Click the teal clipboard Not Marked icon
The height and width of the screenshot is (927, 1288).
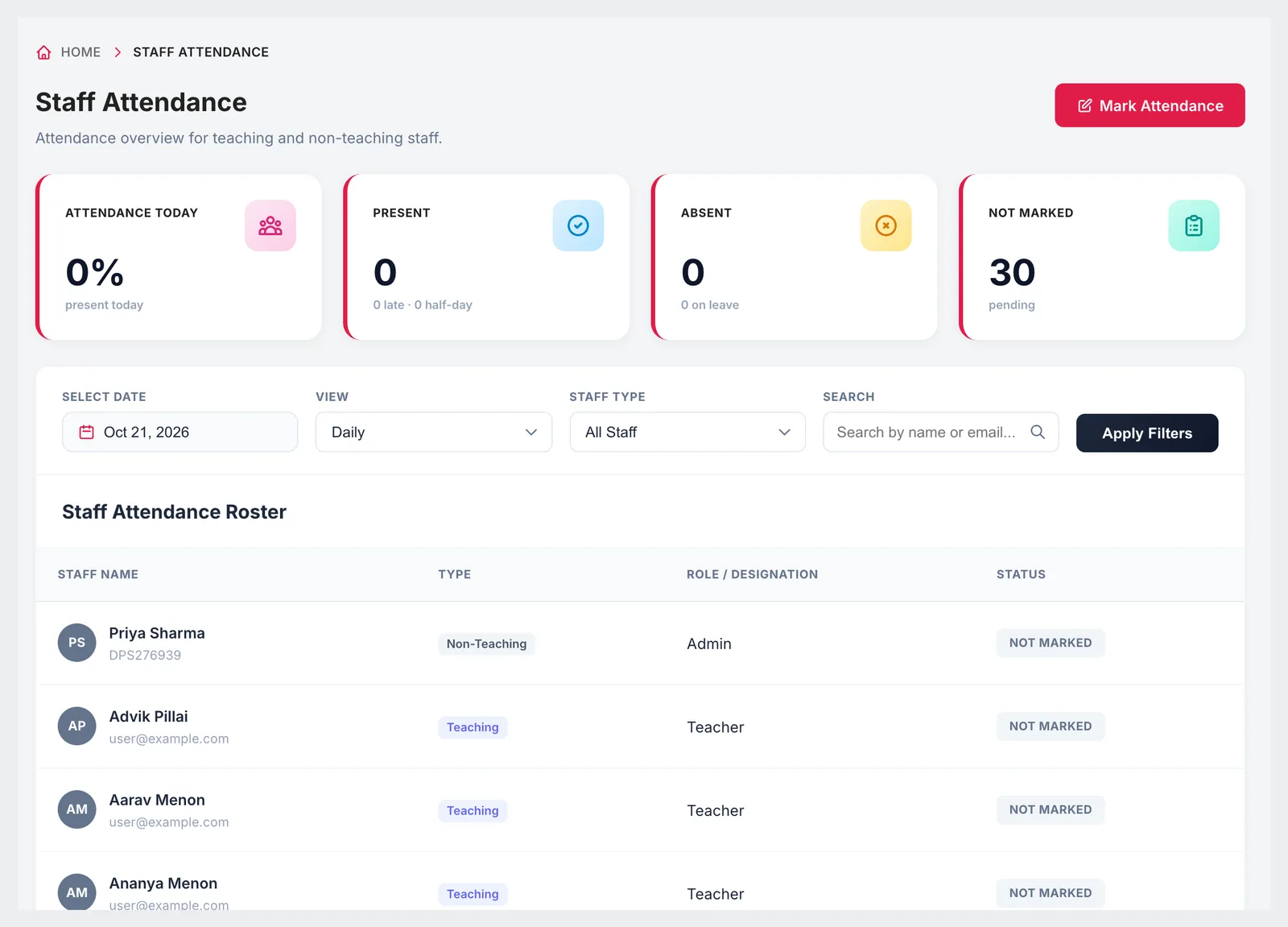pyautogui.click(x=1194, y=226)
